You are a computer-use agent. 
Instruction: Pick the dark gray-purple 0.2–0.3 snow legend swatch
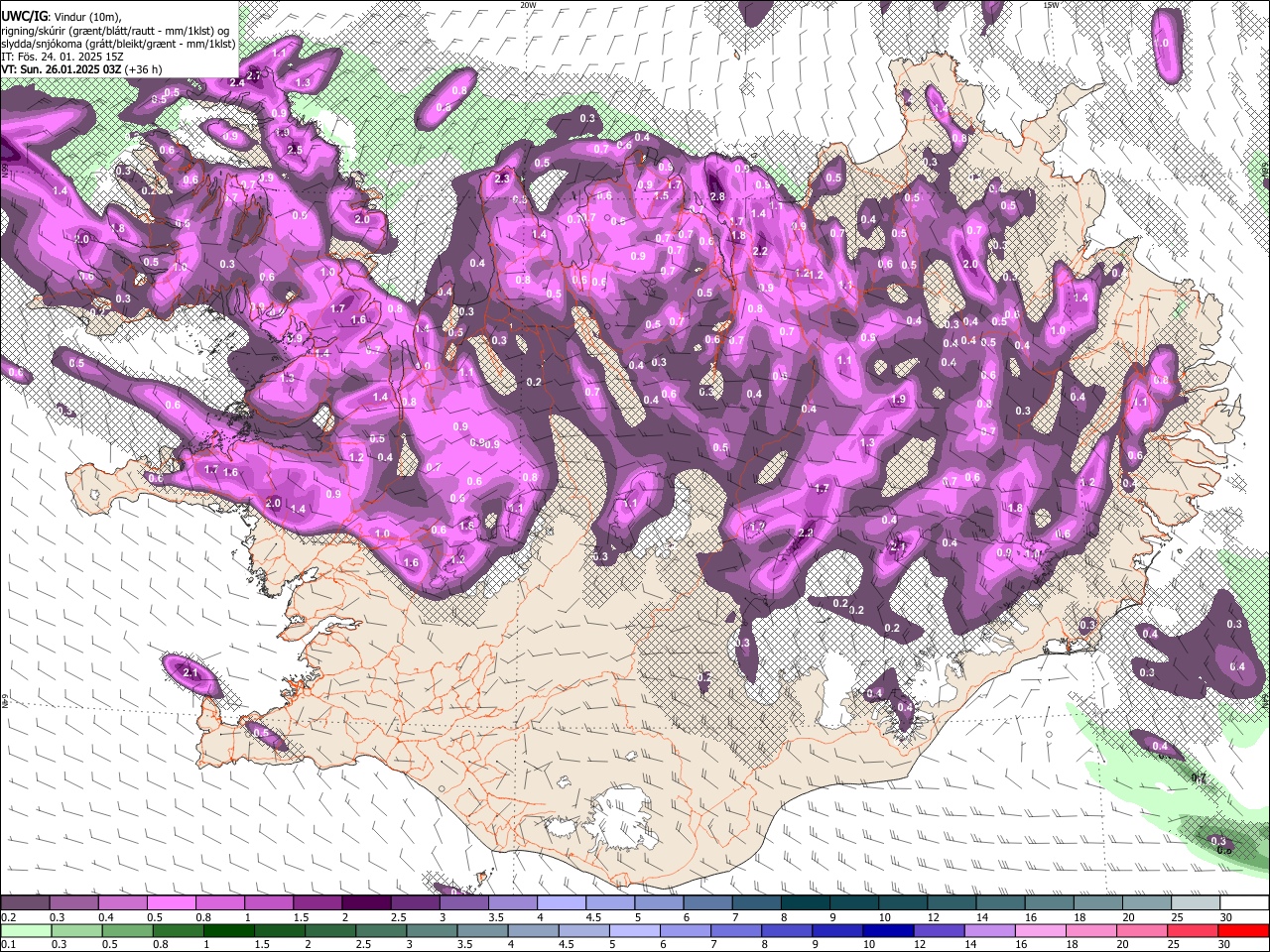(x=25, y=903)
